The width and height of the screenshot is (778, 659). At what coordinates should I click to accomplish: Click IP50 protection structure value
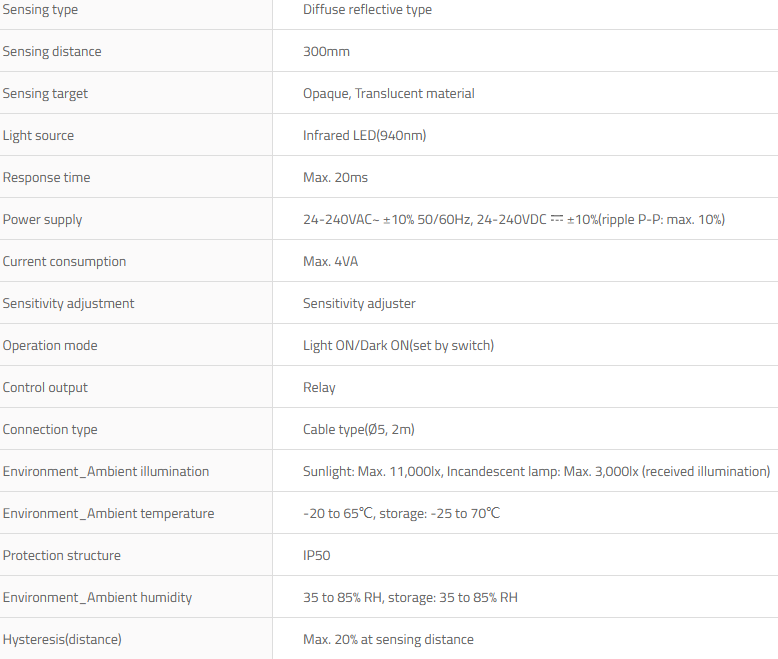pyautogui.click(x=316, y=556)
